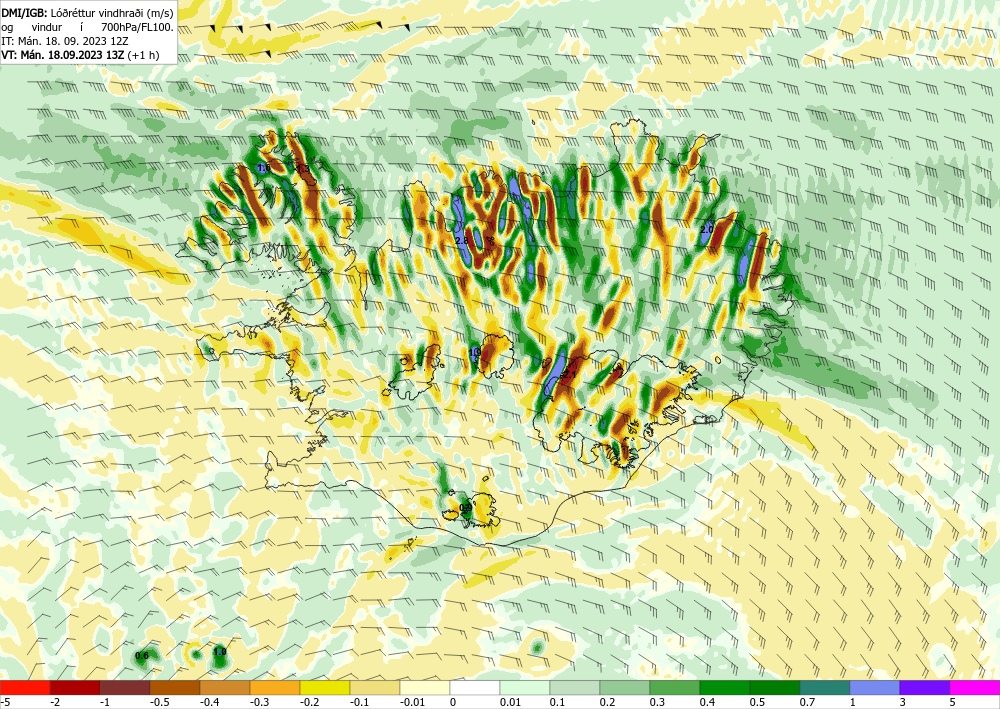The width and height of the screenshot is (1000, 709).
Task: Click the '2.0' value label on the map
Action: (x=707, y=229)
